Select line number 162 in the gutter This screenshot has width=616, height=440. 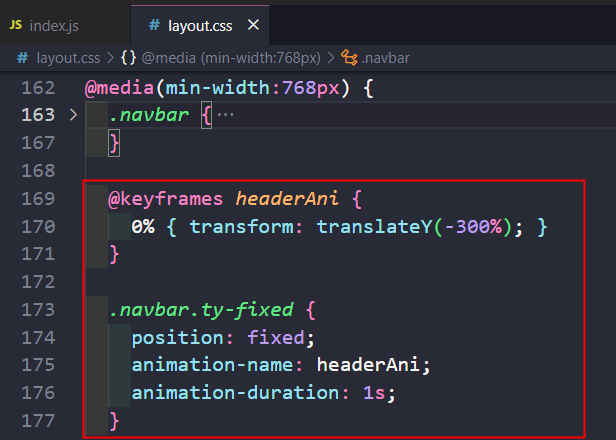[38, 88]
